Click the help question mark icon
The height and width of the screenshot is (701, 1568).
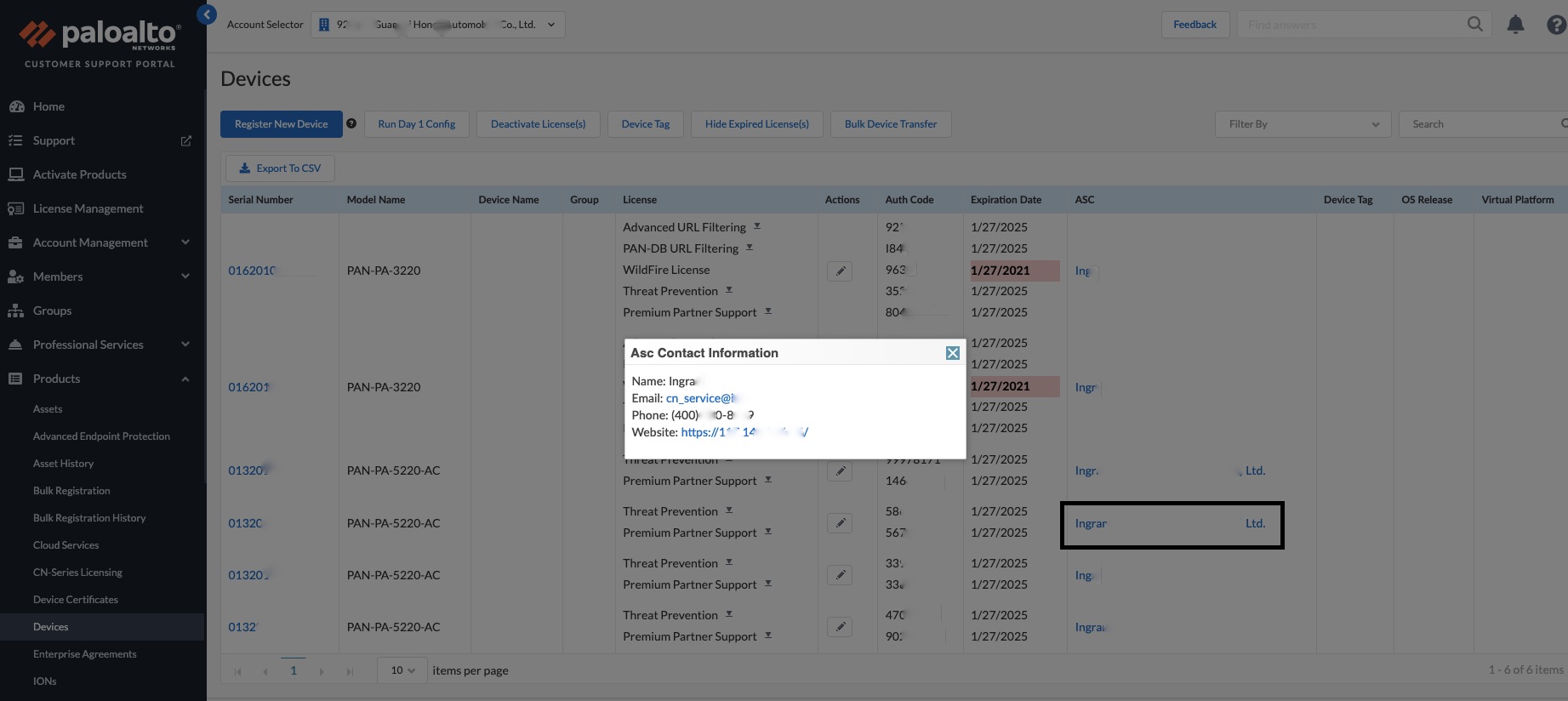(x=1556, y=25)
